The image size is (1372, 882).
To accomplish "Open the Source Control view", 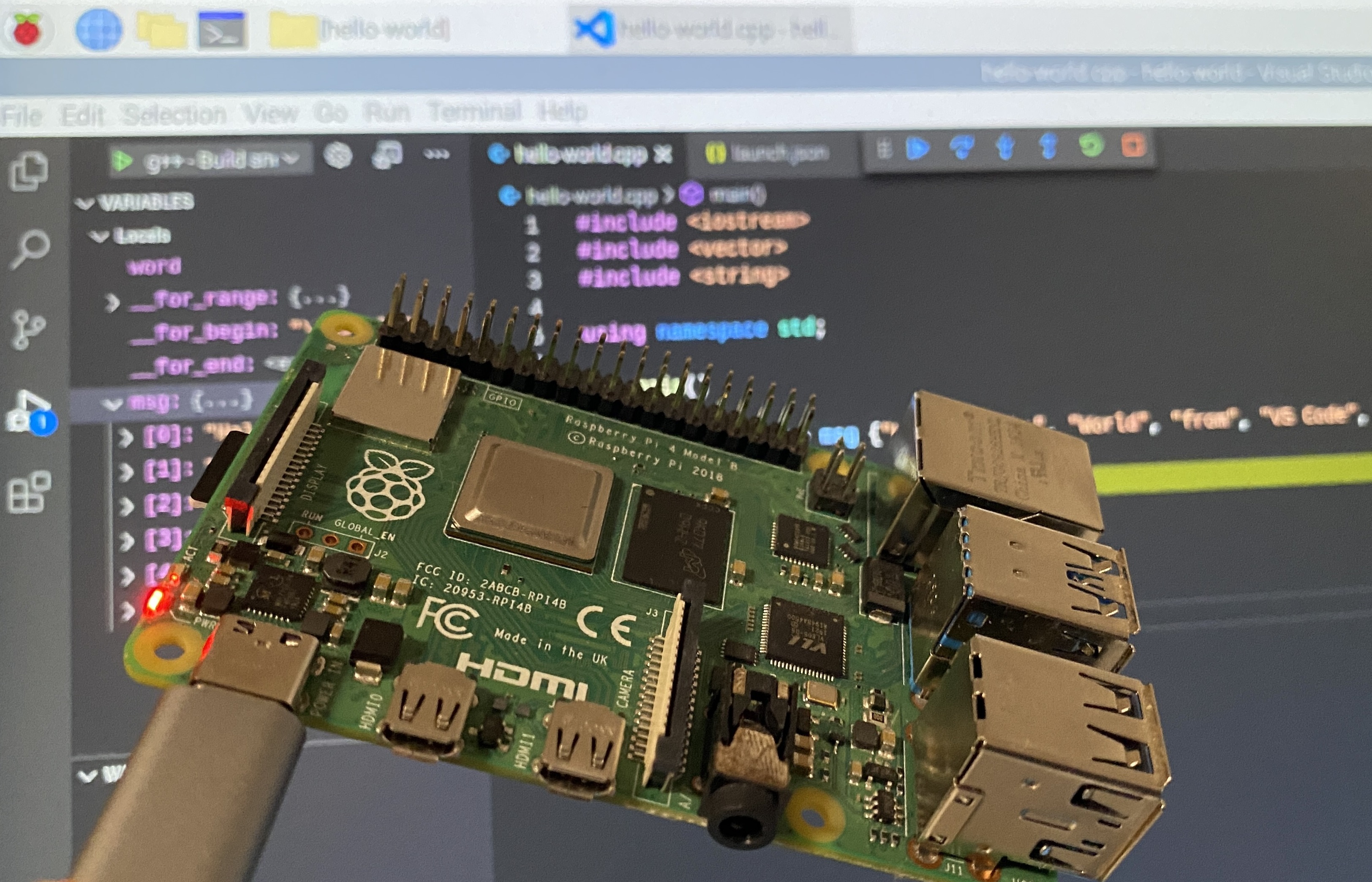I will click(29, 329).
